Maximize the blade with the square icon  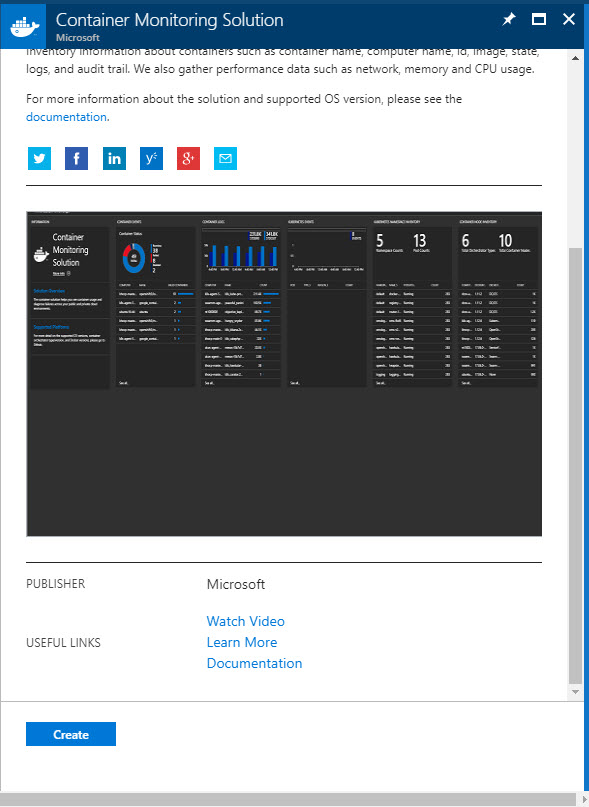click(x=539, y=20)
